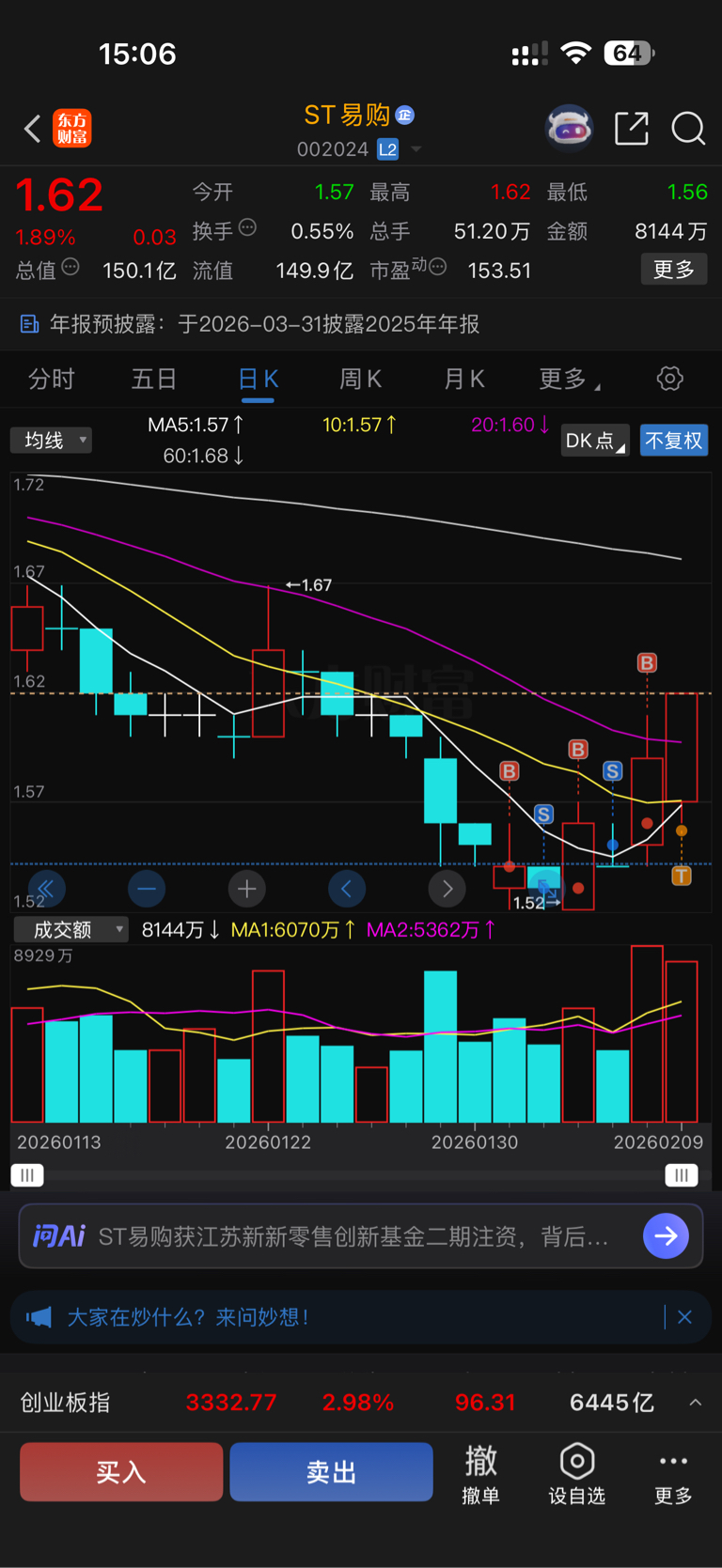Screen dimensions: 722x1568
Task: Move chart left with left arrow
Action: (x=347, y=888)
